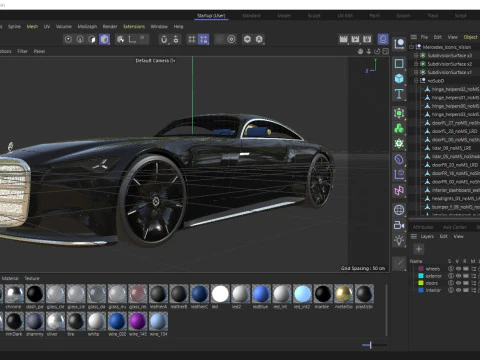Viewport: 480px width, 360px height.
Task: Open the Object menu in Object Manager
Action: (x=470, y=37)
